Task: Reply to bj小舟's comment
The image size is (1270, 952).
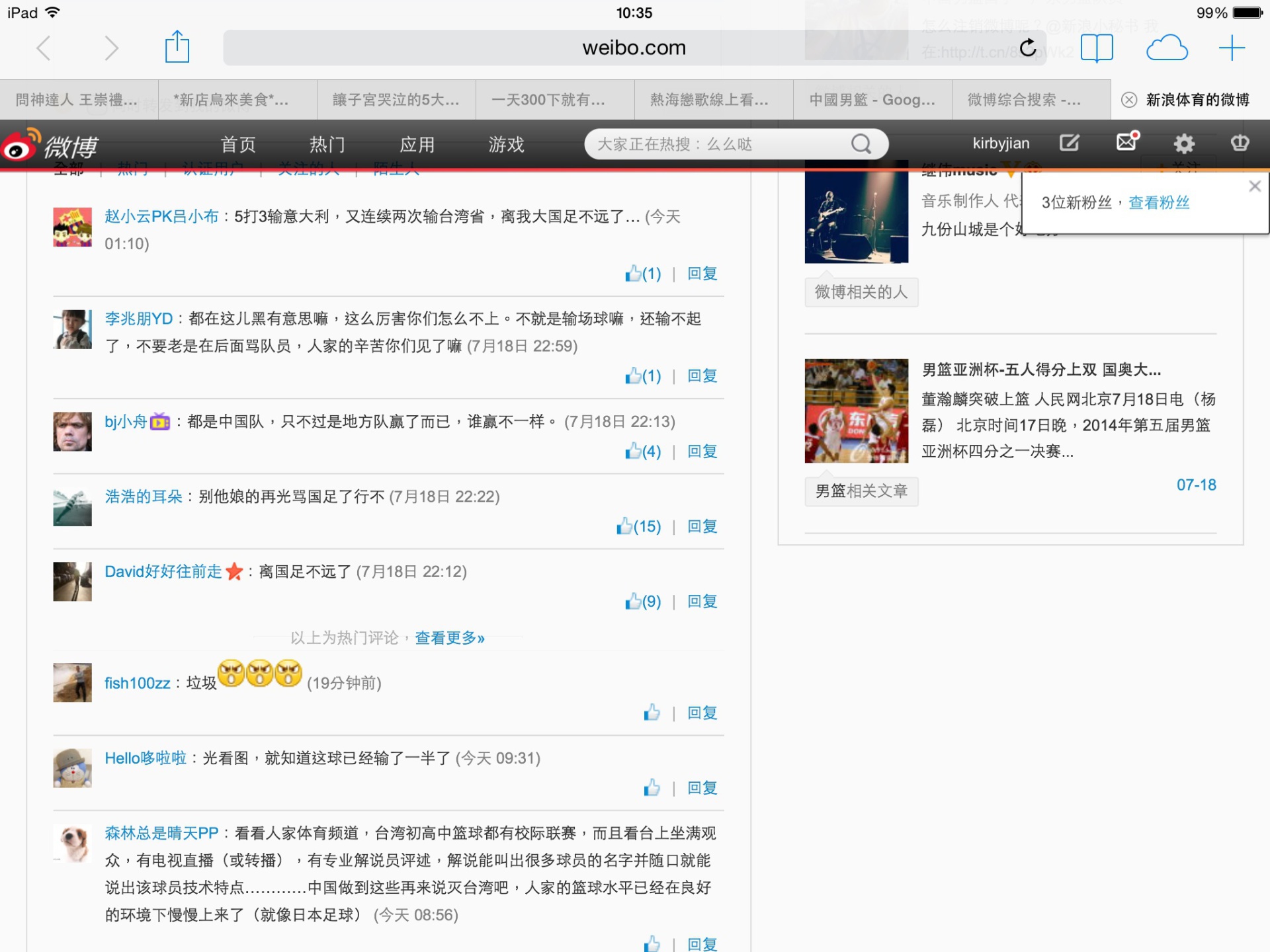Action: (x=702, y=451)
